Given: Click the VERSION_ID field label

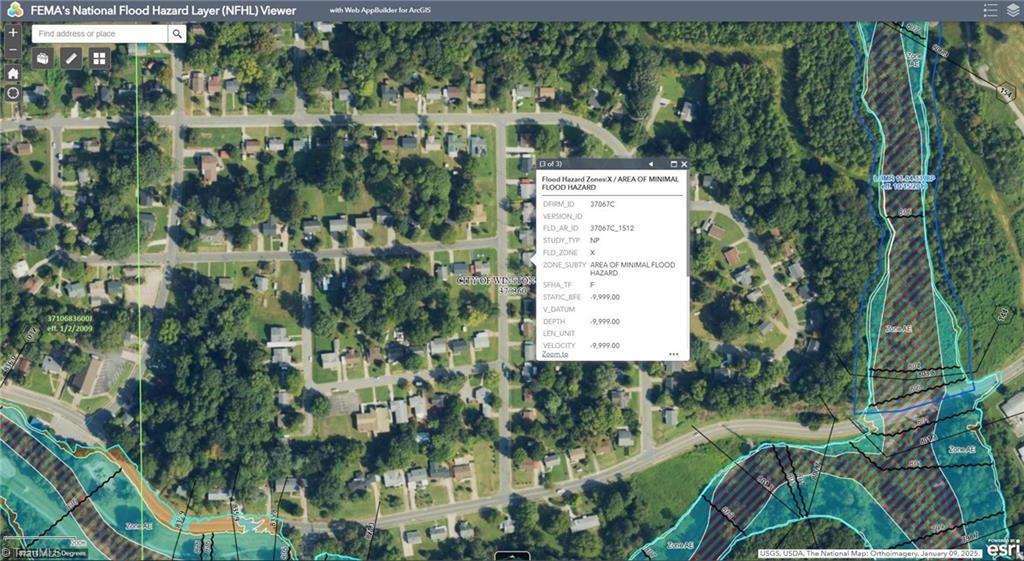Looking at the screenshot, I should (562, 216).
